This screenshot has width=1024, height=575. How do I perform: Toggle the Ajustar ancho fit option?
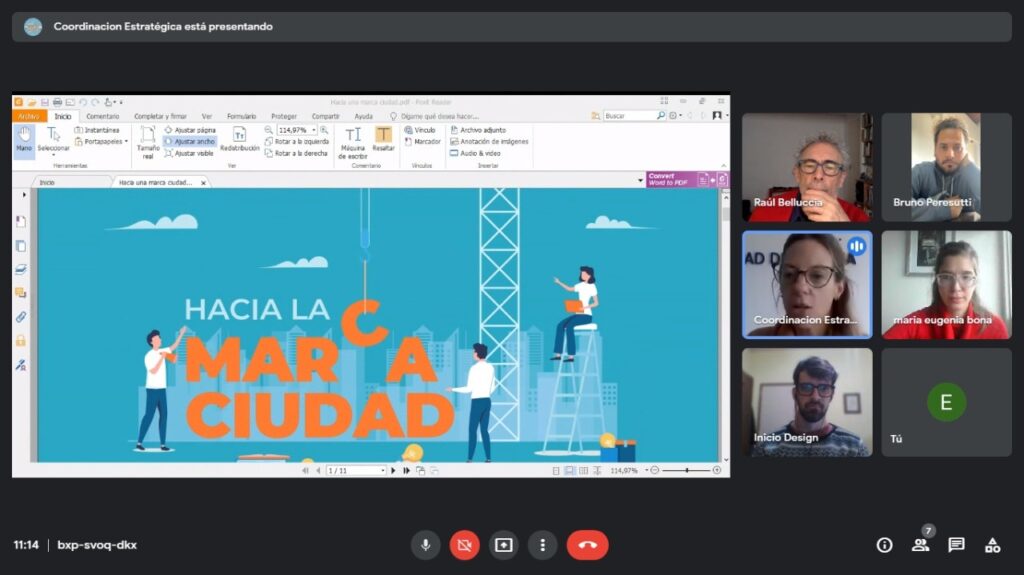click(x=190, y=141)
